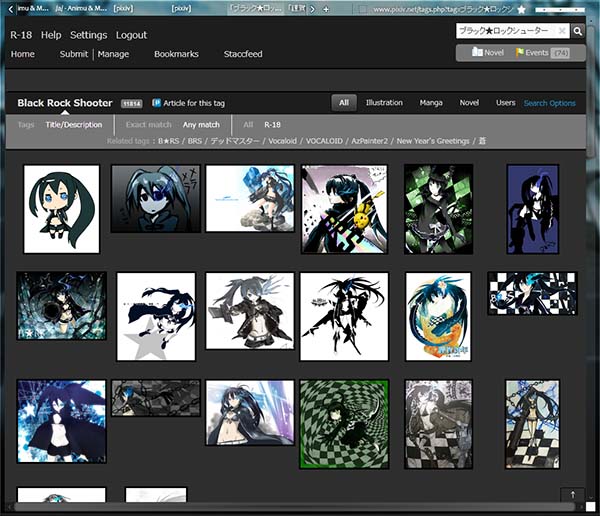Switch to the Novel results tab
Image resolution: width=600 pixels, height=516 pixels.
click(x=469, y=103)
